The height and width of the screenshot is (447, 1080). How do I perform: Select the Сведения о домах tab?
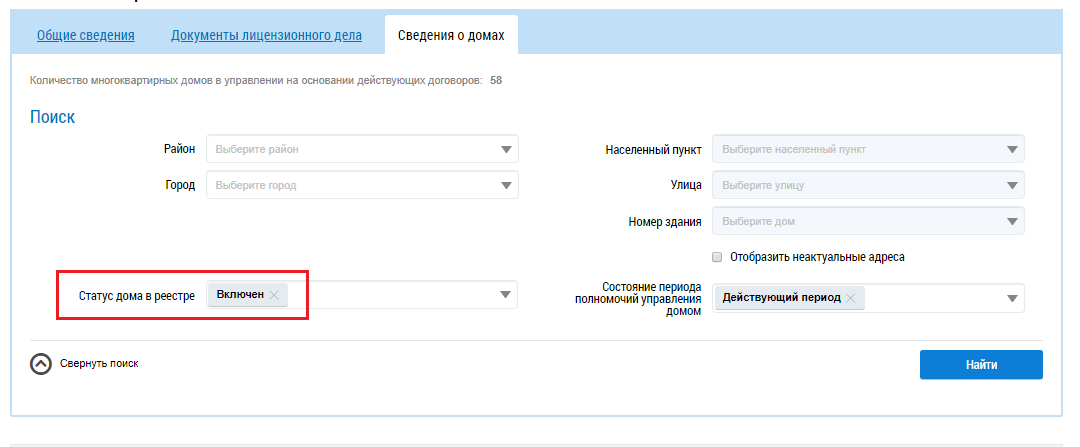tap(451, 35)
